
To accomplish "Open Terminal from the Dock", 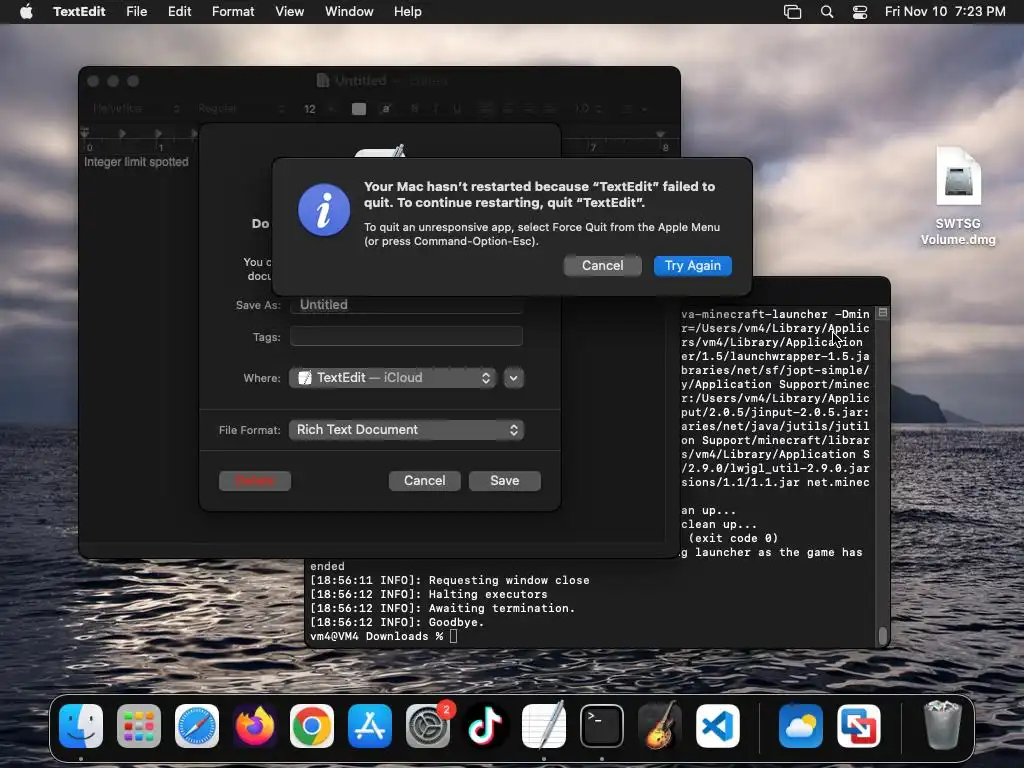I will 601,726.
